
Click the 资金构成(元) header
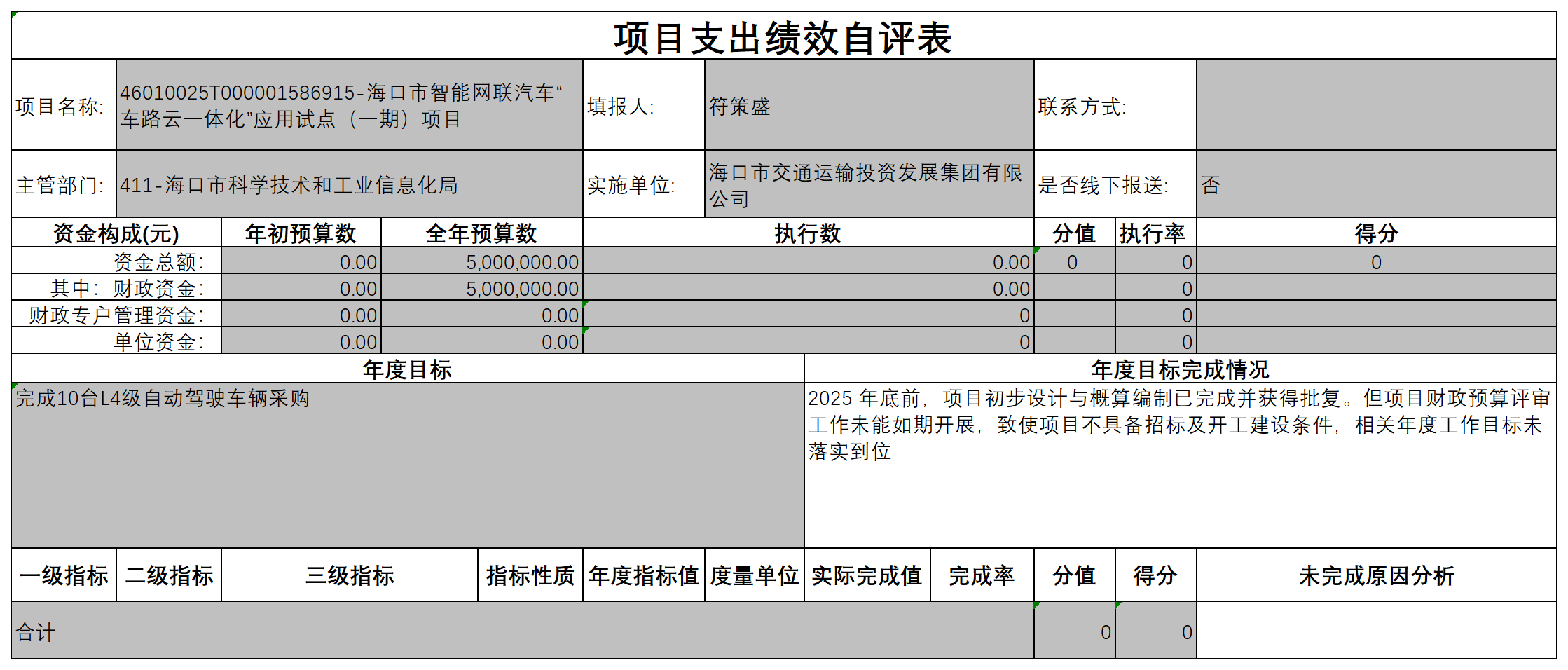pyautogui.click(x=116, y=233)
